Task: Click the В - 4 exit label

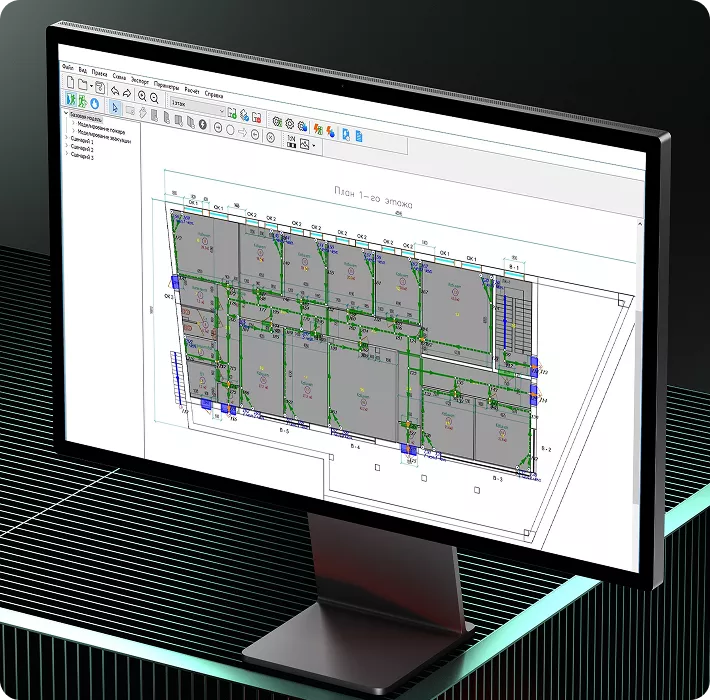Action: pos(355,446)
